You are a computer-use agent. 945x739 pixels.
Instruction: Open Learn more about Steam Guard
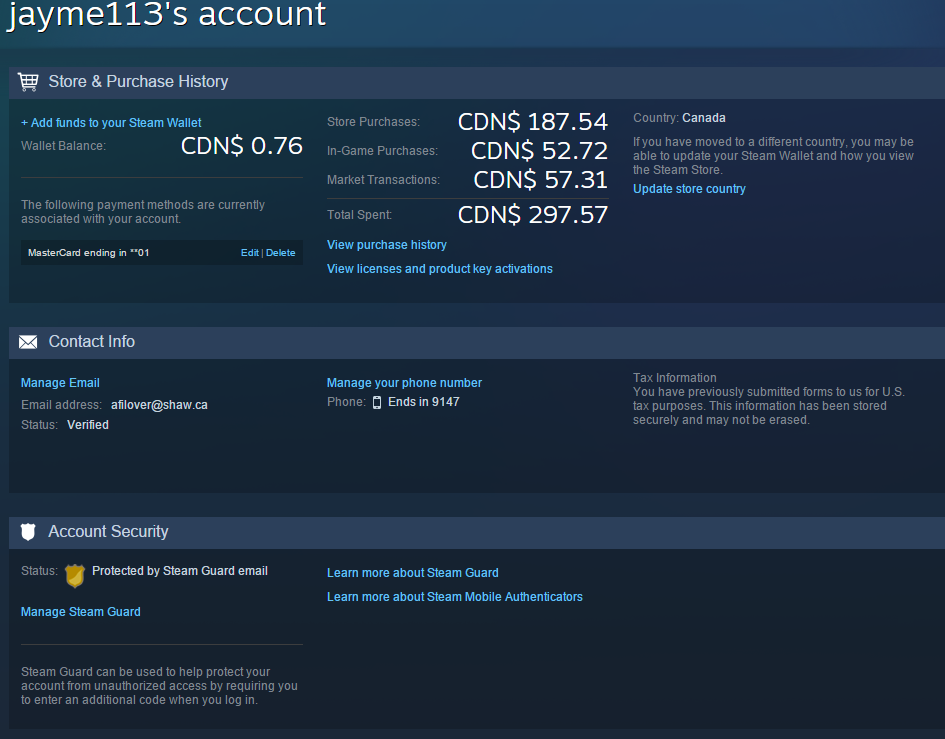tap(413, 573)
